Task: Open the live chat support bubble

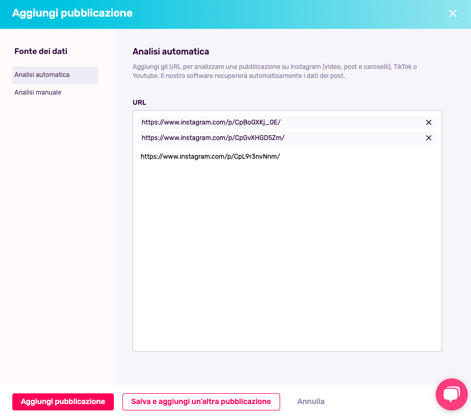Action: click(x=452, y=394)
